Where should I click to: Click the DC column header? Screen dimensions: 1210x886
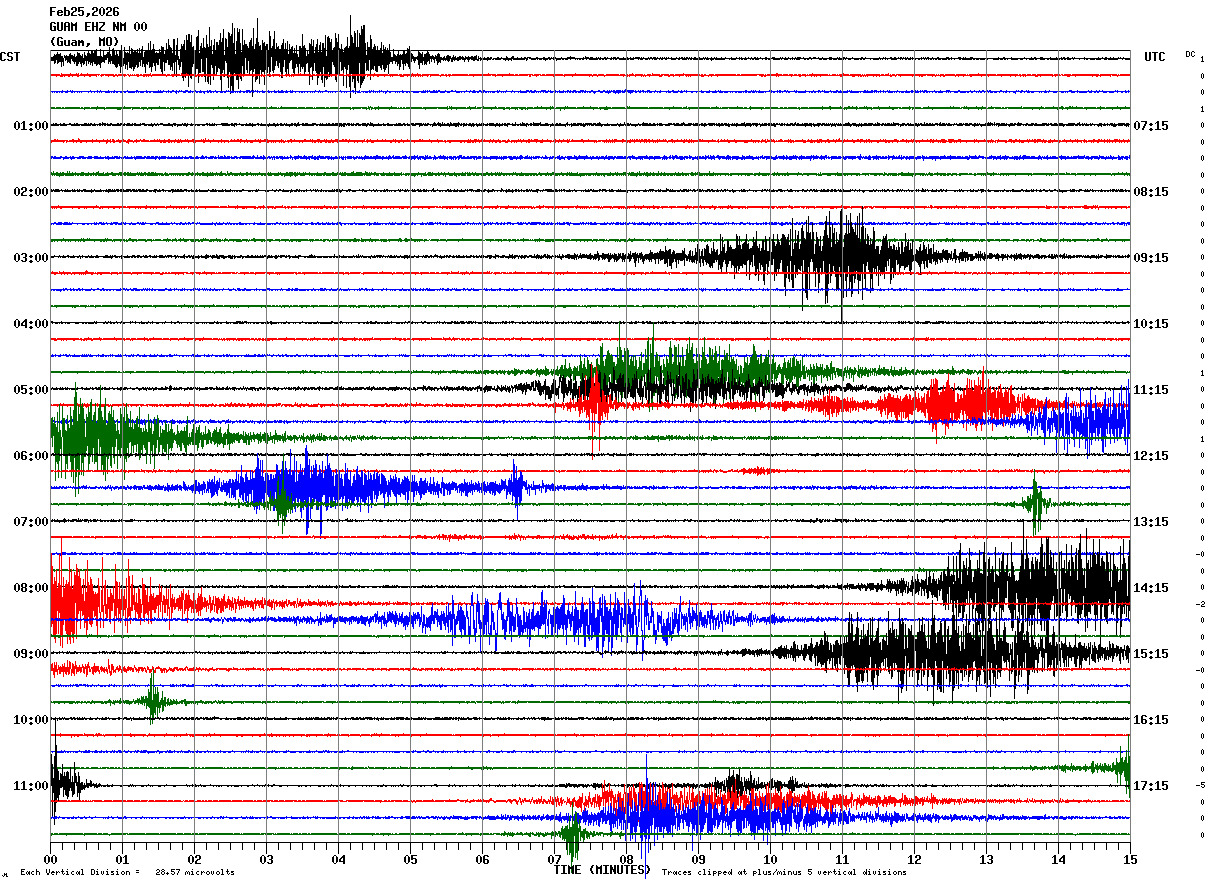click(x=1190, y=54)
